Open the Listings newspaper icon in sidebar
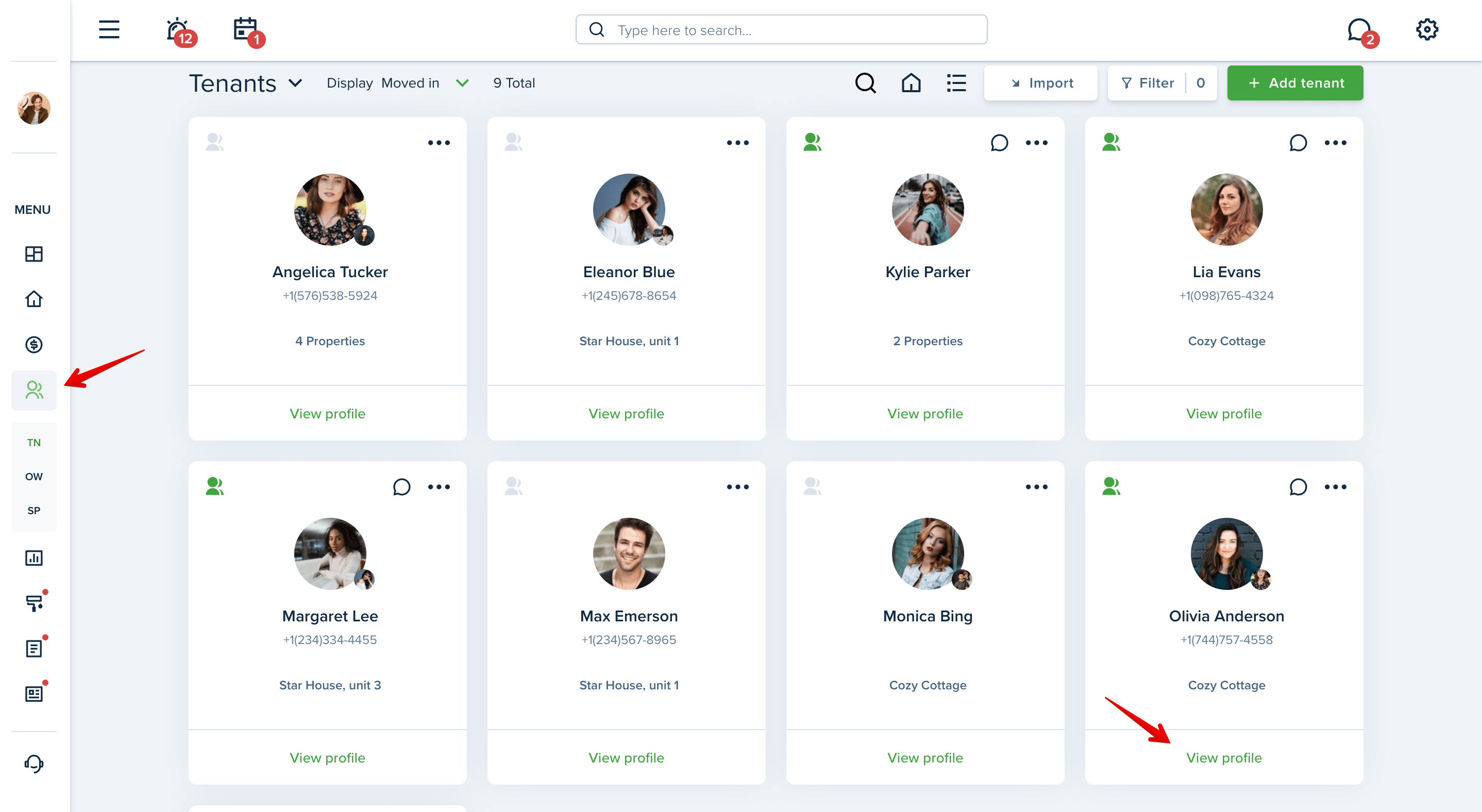Image resolution: width=1482 pixels, height=812 pixels. (x=34, y=694)
